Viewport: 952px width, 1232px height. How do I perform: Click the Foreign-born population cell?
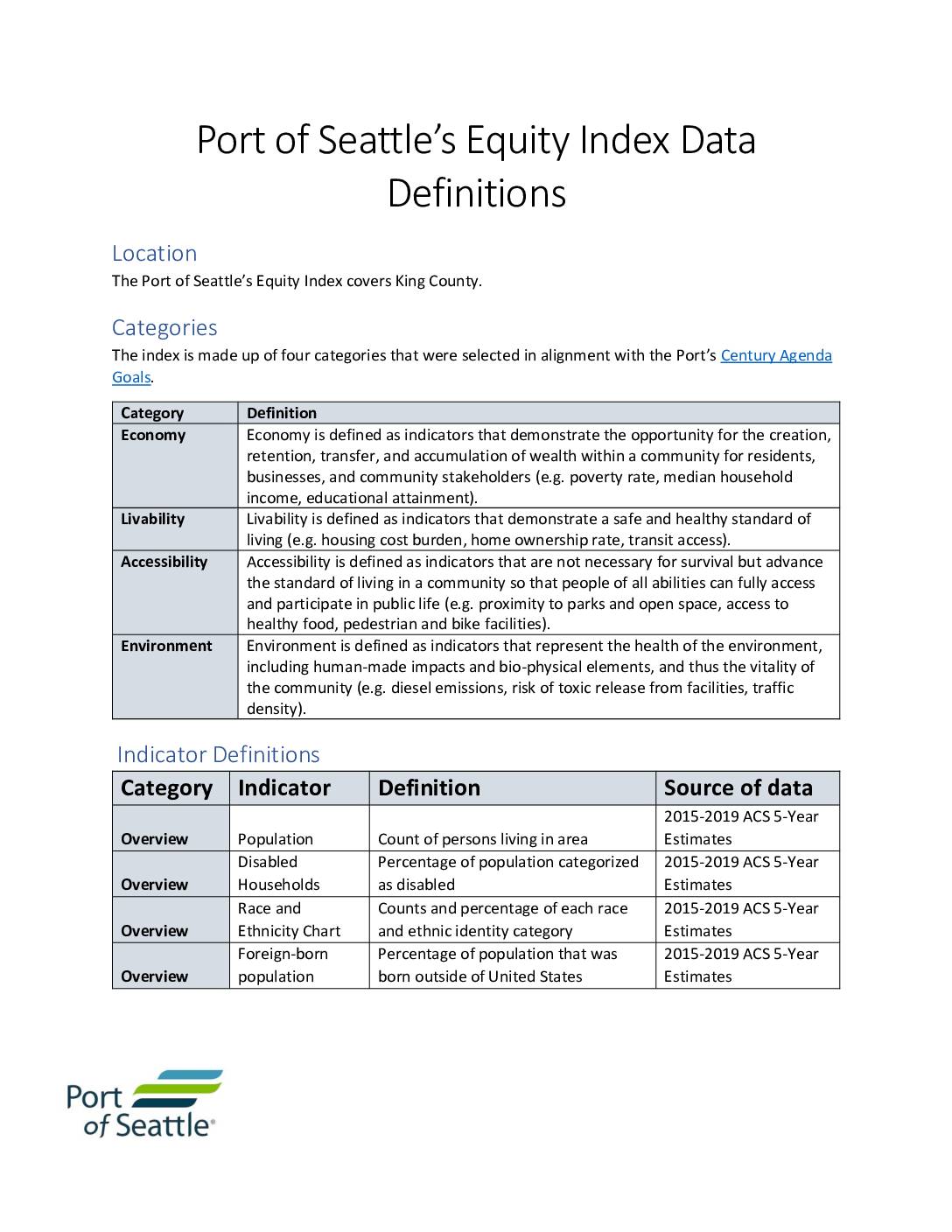tap(299, 965)
